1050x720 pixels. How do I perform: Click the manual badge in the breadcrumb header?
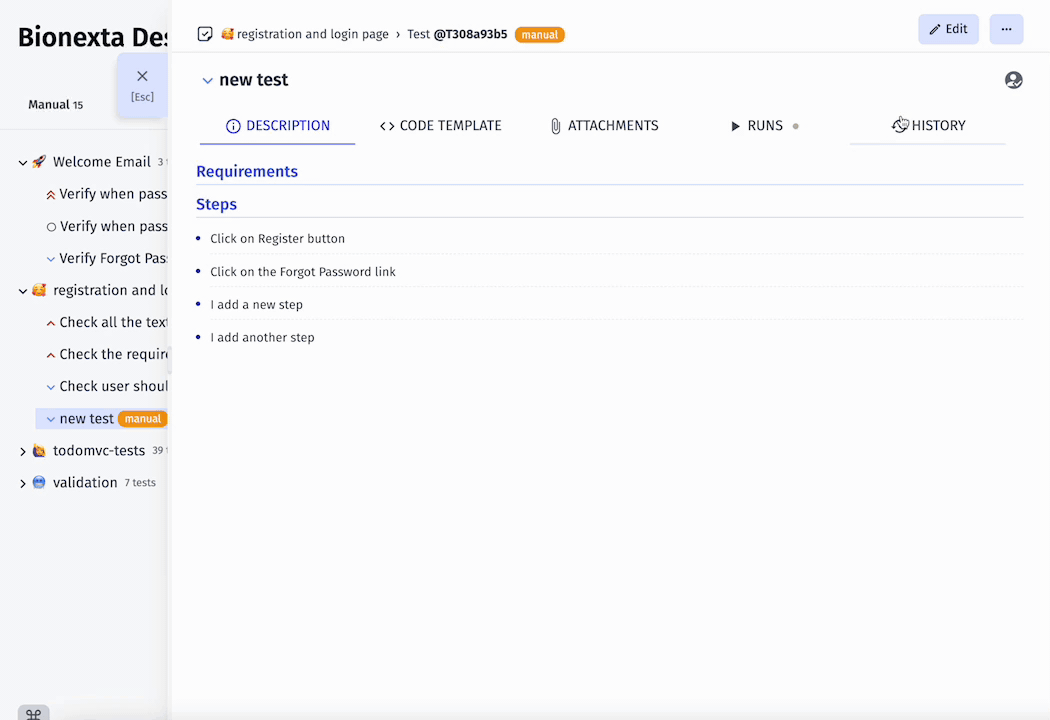(x=540, y=35)
